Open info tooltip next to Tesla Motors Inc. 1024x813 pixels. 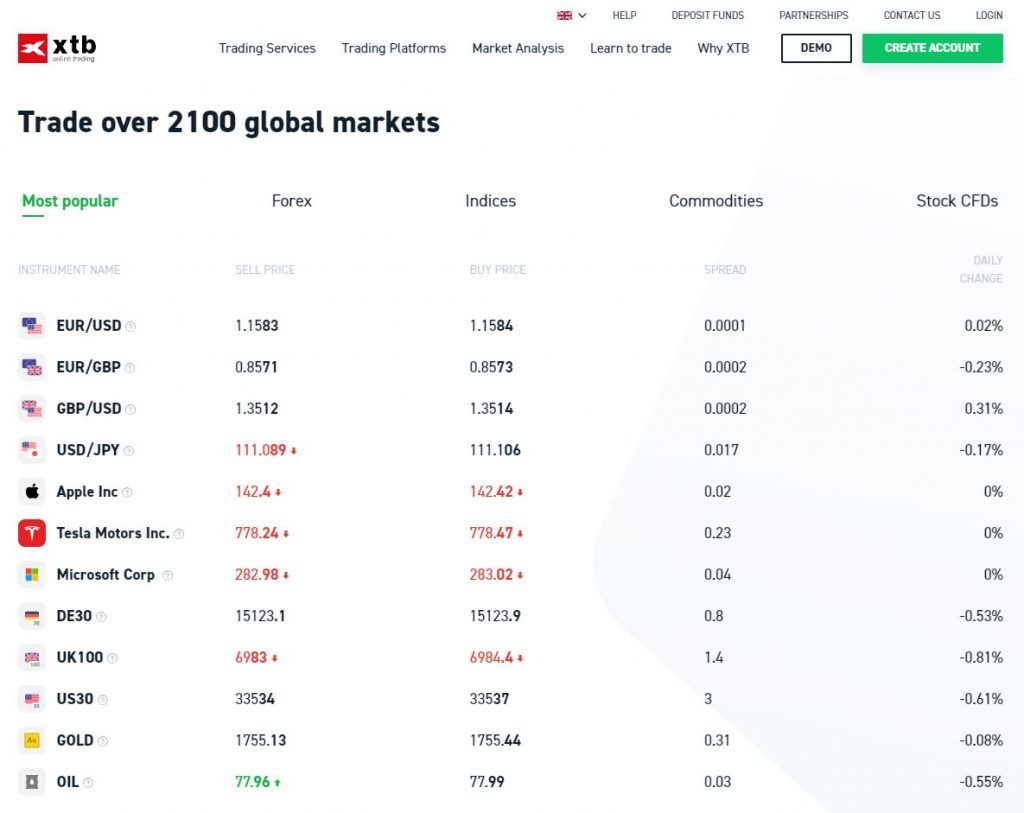[x=179, y=534]
